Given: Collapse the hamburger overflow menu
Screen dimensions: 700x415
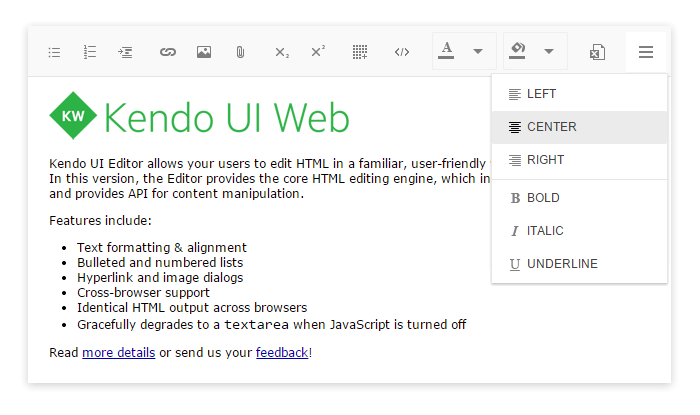Looking at the screenshot, I should (646, 52).
